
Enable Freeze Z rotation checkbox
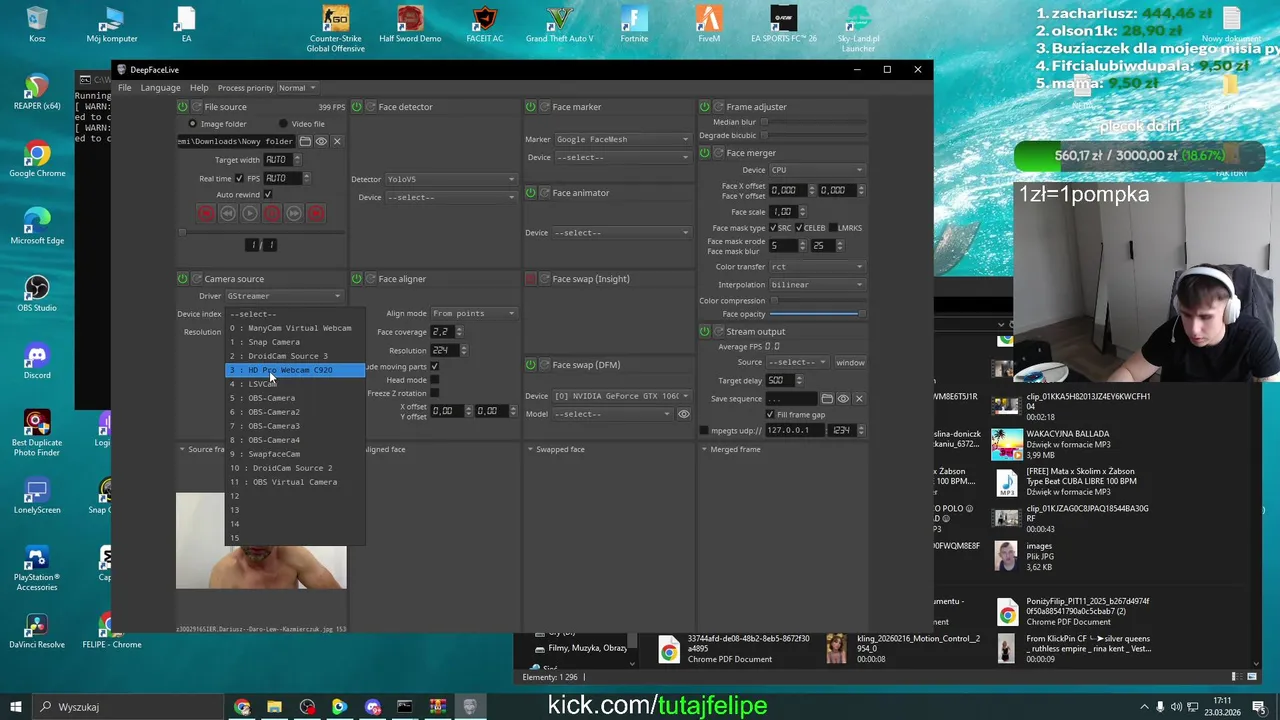(434, 393)
